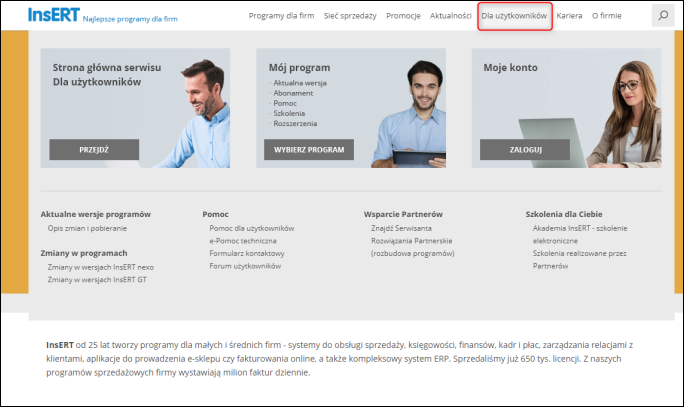Click the search magnifier icon

(x=663, y=16)
